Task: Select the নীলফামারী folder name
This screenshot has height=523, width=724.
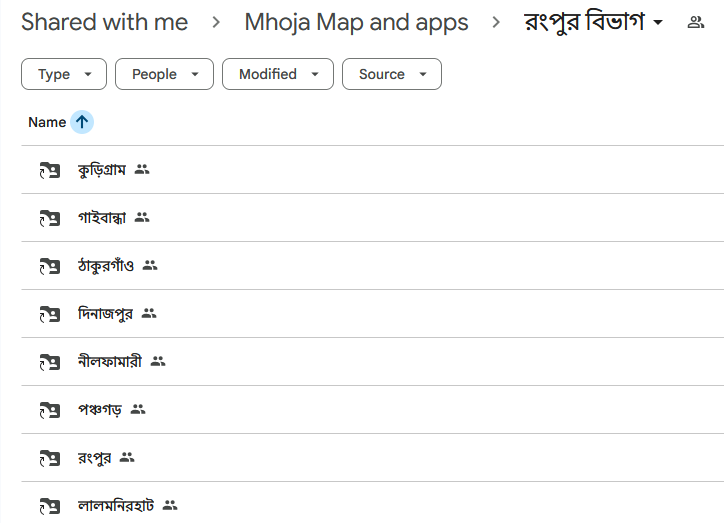Action: 110,361
